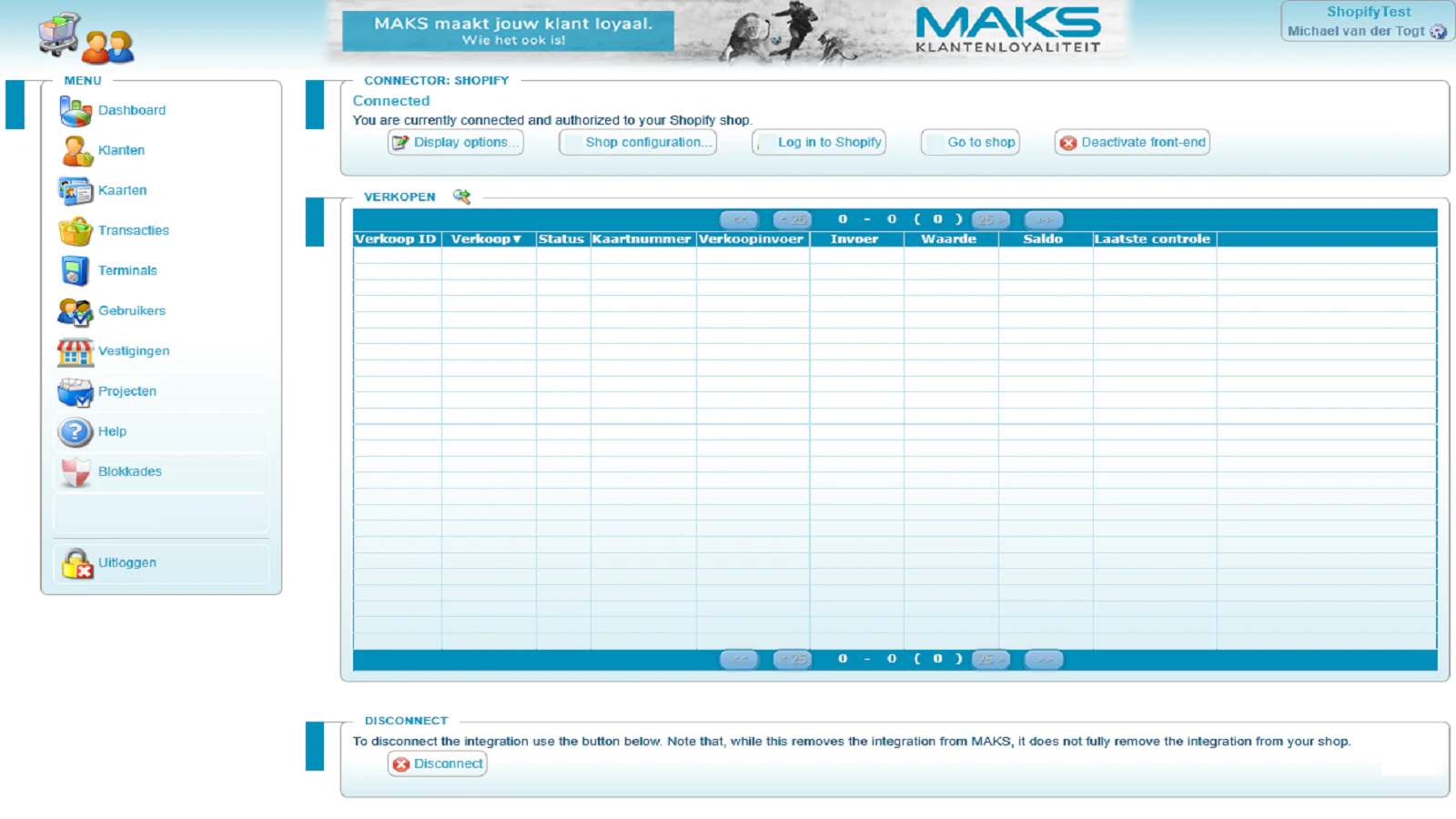1456x819 pixels.
Task: Click the shopping cart logo icon
Action: pyautogui.click(x=60, y=35)
